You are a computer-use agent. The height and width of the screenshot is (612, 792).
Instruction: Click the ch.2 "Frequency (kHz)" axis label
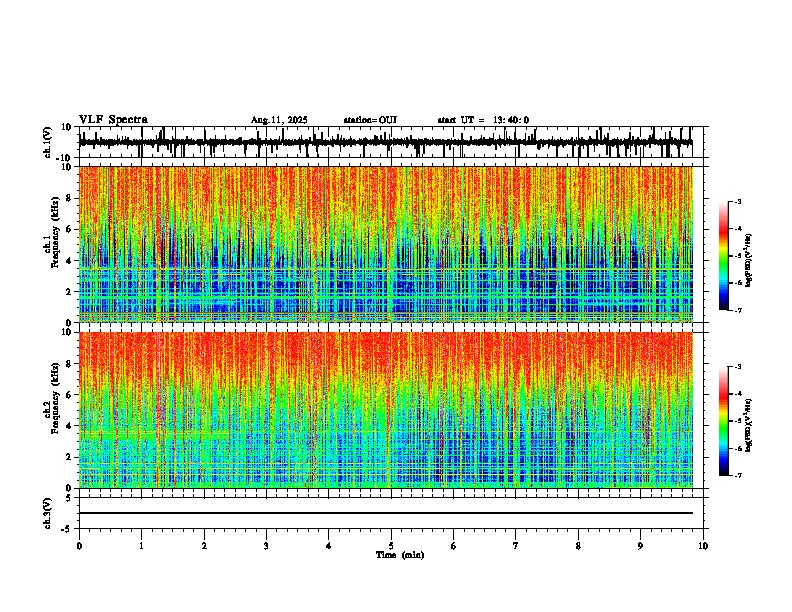[55, 398]
